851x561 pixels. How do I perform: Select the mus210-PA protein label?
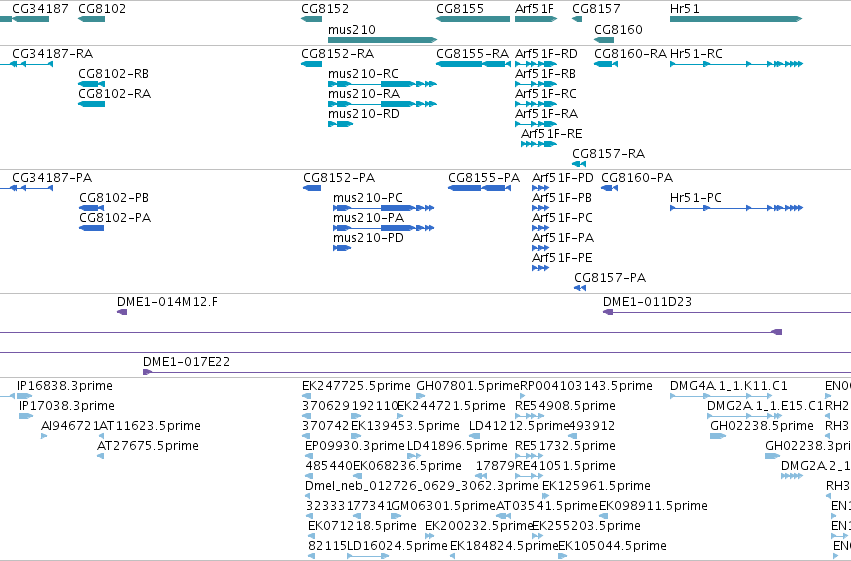tap(369, 218)
